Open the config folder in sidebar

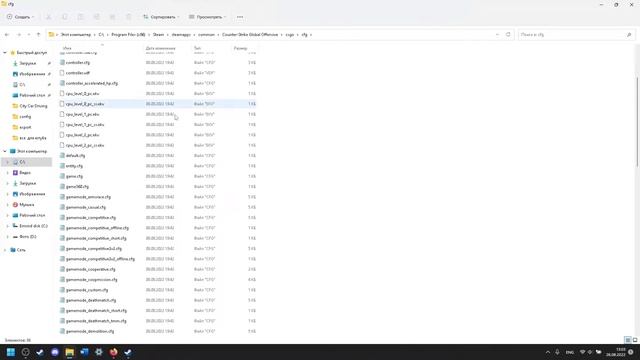pyautogui.click(x=25, y=116)
